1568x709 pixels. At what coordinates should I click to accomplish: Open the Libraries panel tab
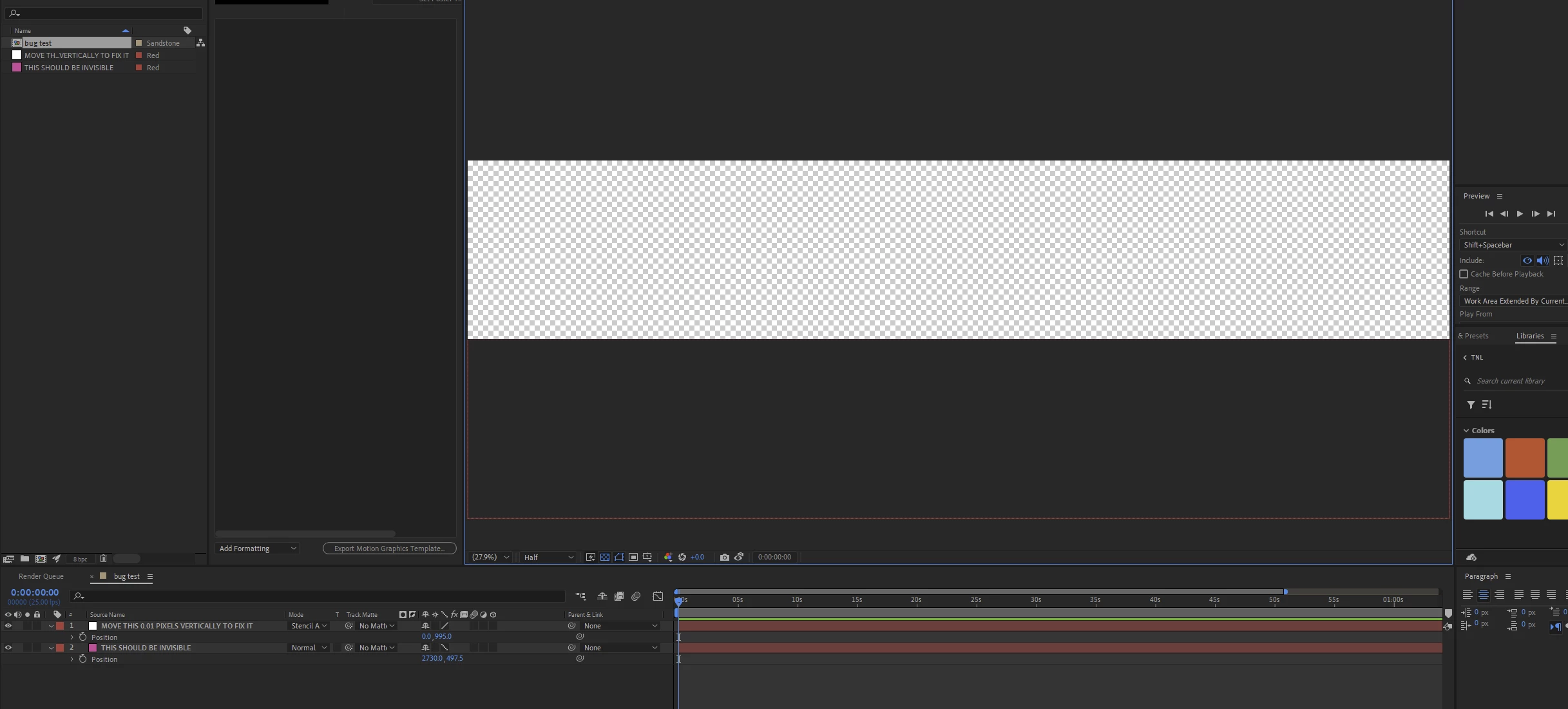tap(1529, 336)
